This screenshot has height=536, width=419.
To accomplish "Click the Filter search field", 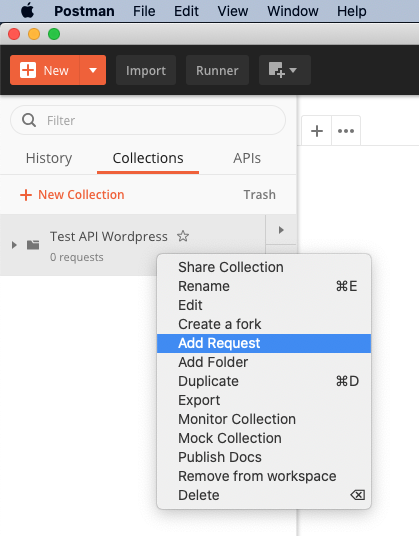I will point(148,120).
